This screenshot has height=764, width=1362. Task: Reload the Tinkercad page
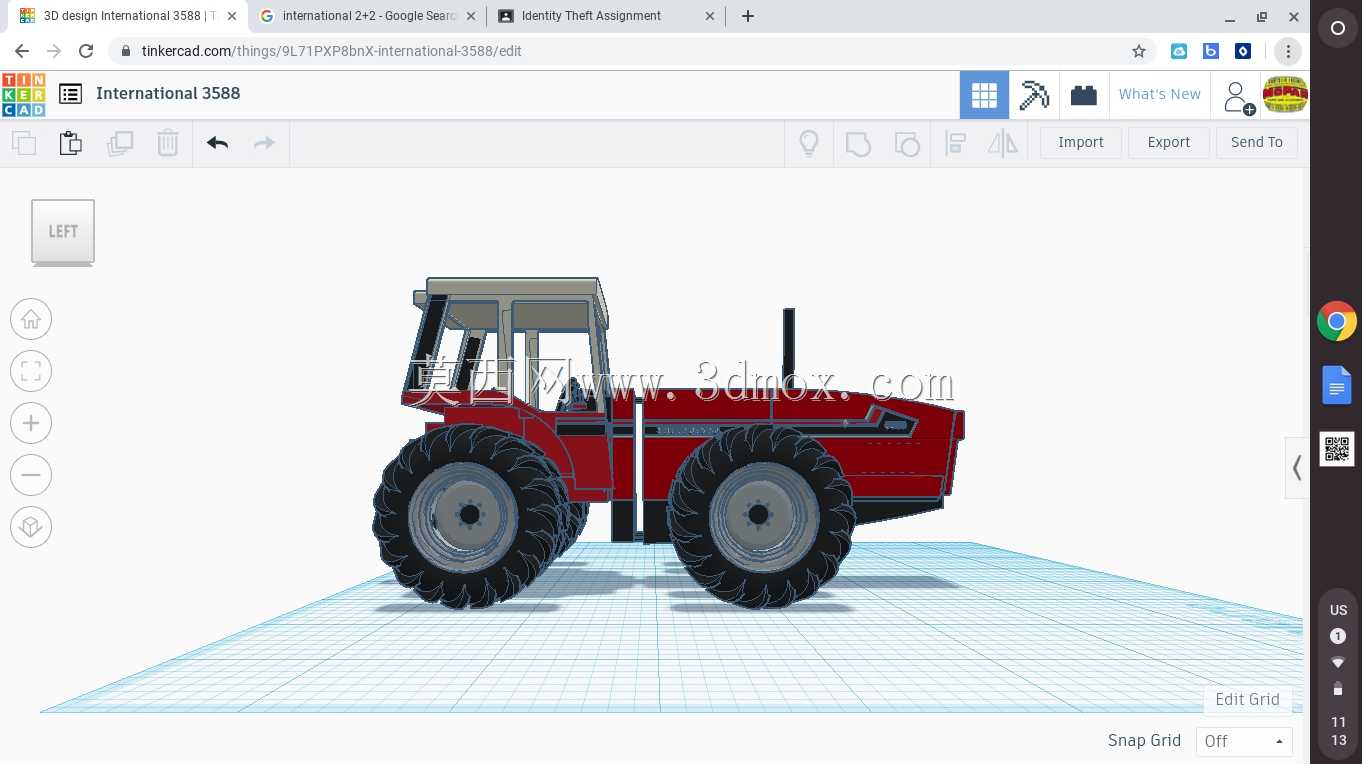(x=86, y=51)
